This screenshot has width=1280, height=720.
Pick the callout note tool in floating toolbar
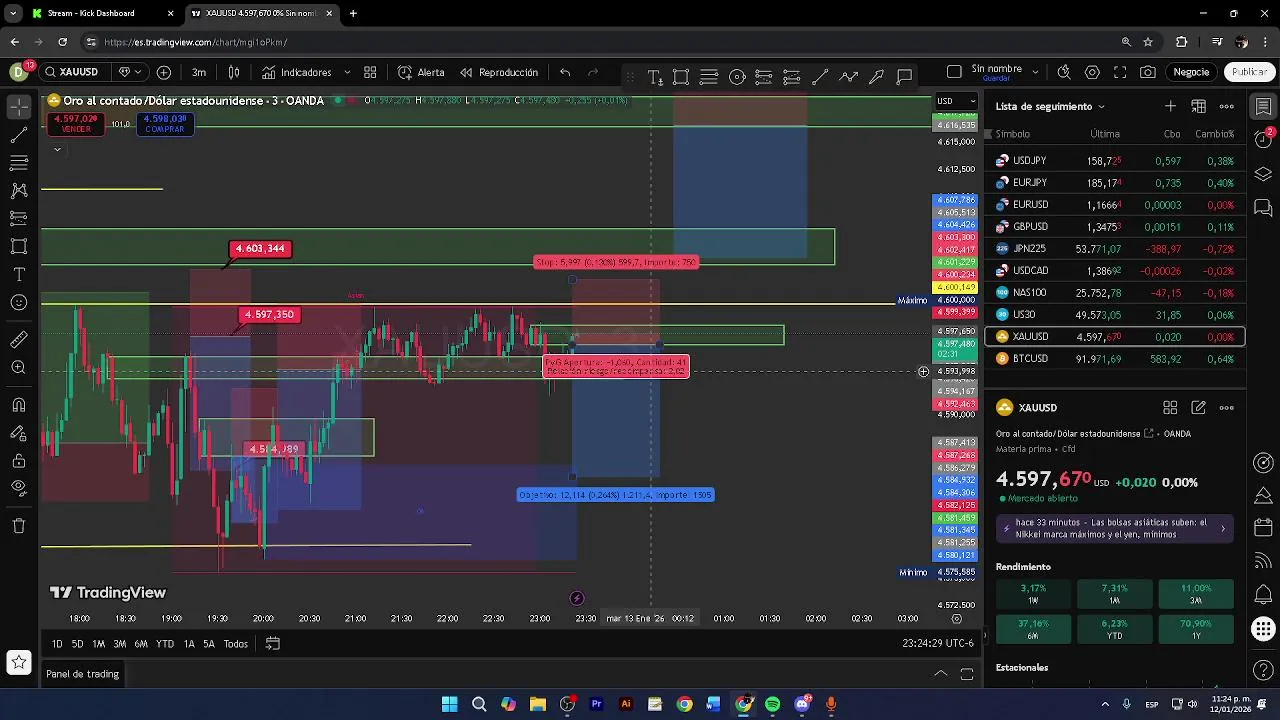click(905, 77)
